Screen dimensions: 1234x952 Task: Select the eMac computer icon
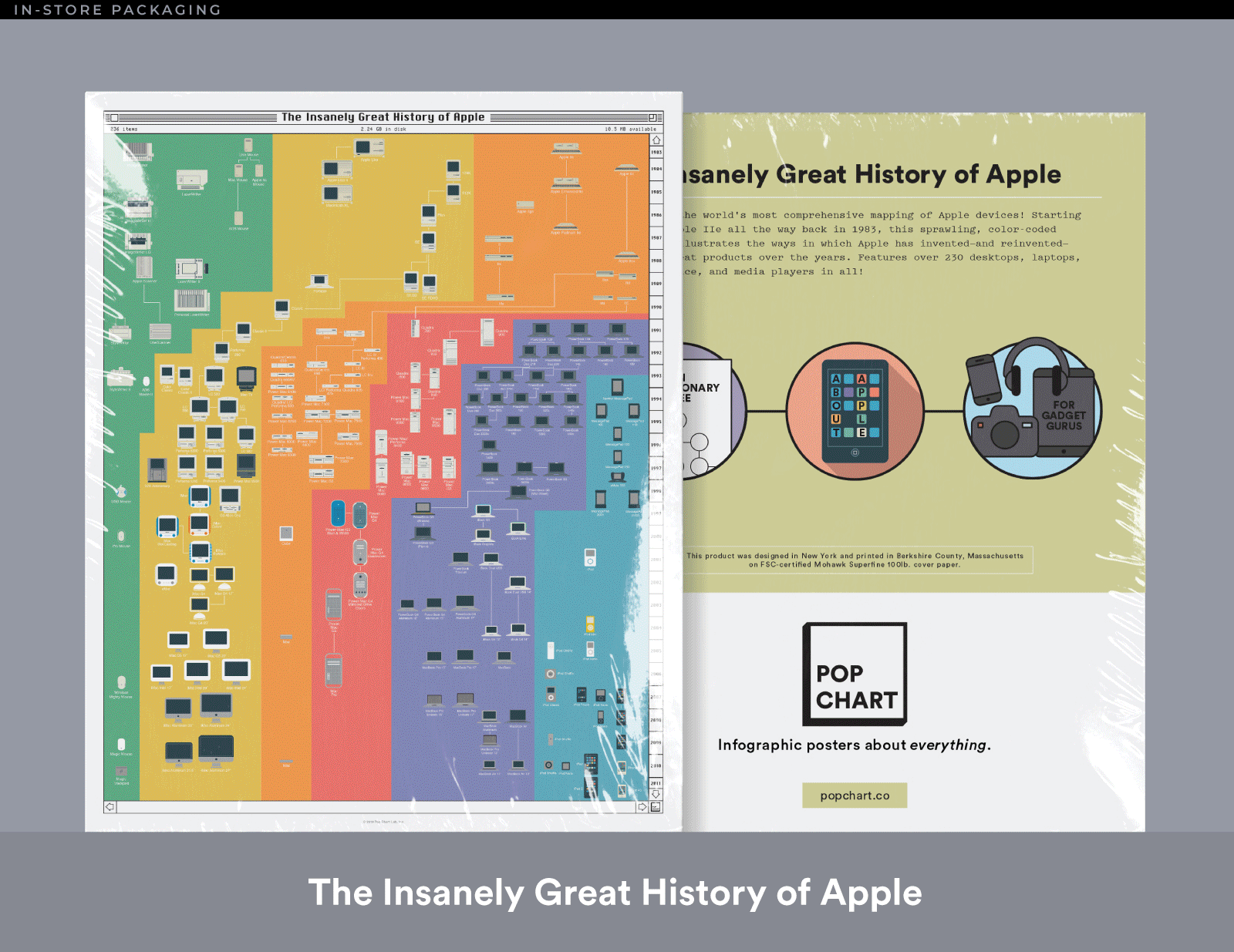click(x=166, y=574)
